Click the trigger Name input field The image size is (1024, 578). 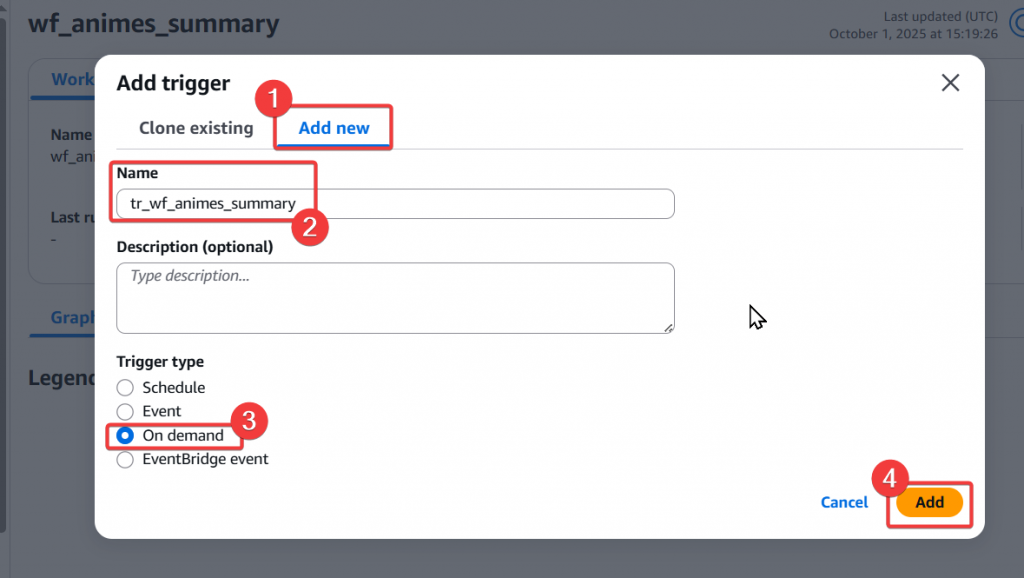coord(395,204)
